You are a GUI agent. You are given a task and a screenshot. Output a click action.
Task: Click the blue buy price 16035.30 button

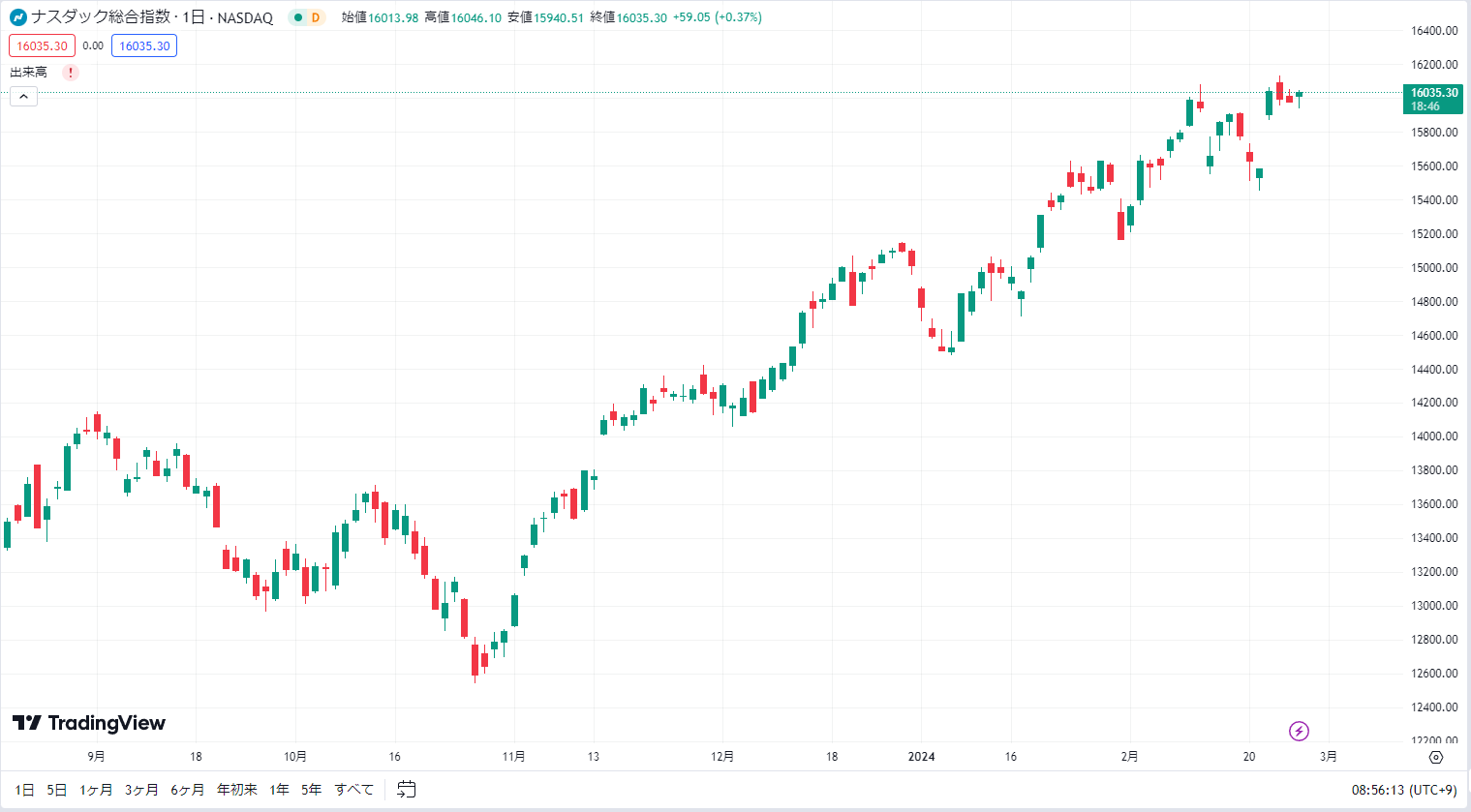144,45
